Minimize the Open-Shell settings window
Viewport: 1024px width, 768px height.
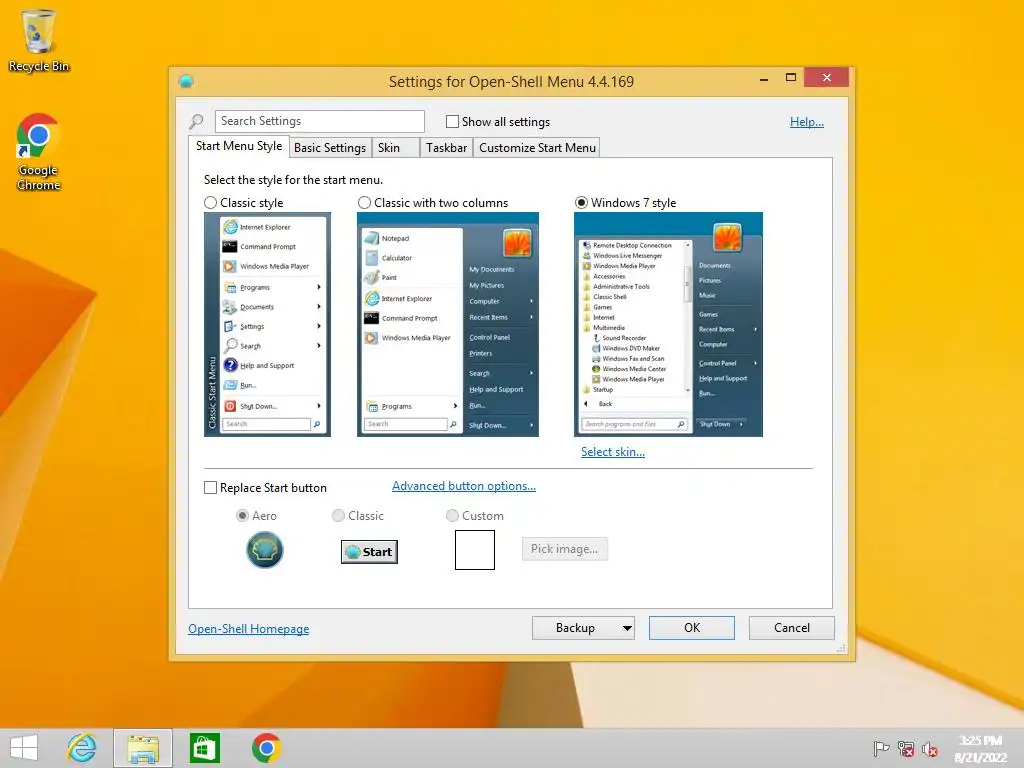764,78
